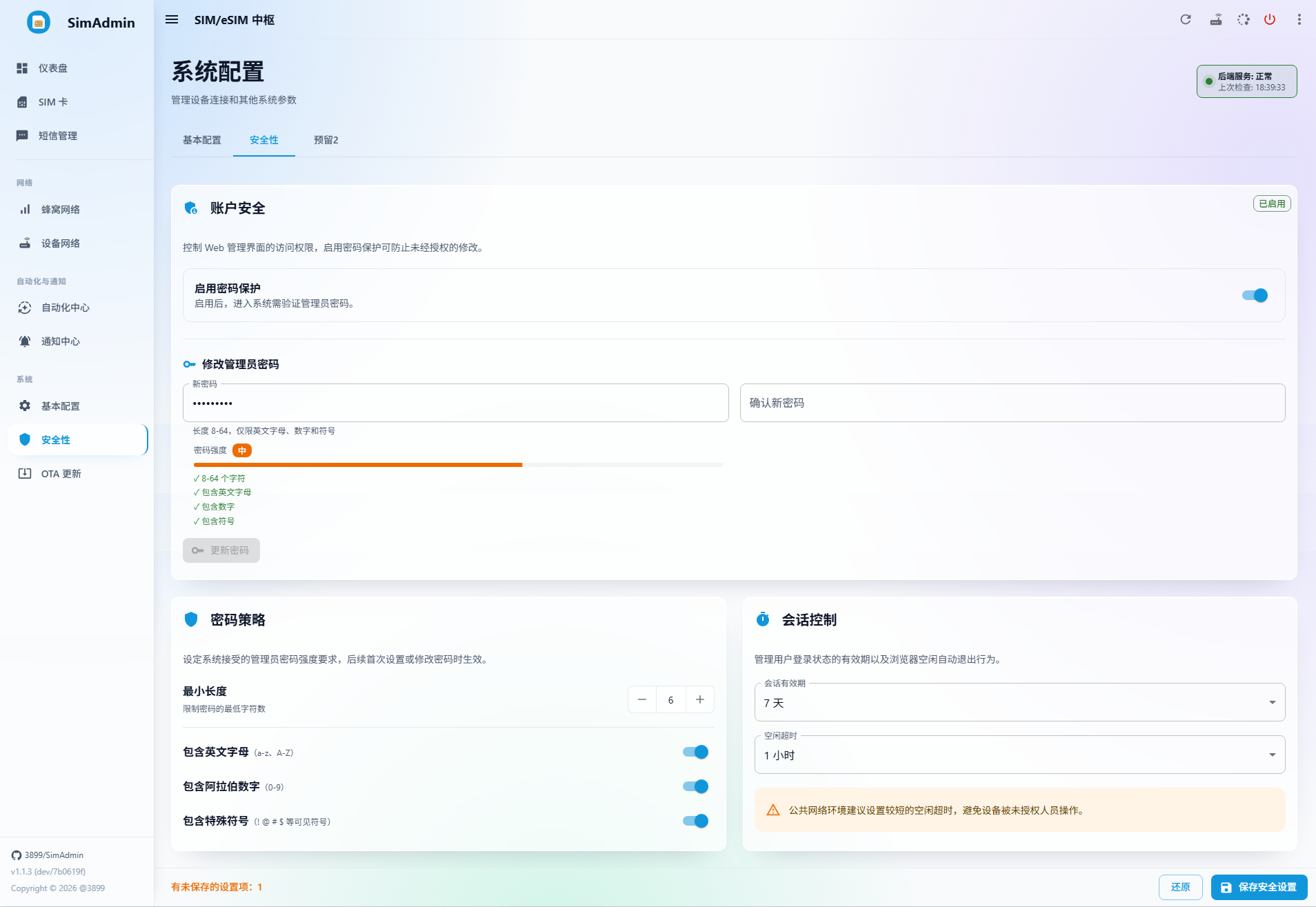The image size is (1316, 907).
Task: Toggle the hamburger menu icon
Action: click(172, 20)
